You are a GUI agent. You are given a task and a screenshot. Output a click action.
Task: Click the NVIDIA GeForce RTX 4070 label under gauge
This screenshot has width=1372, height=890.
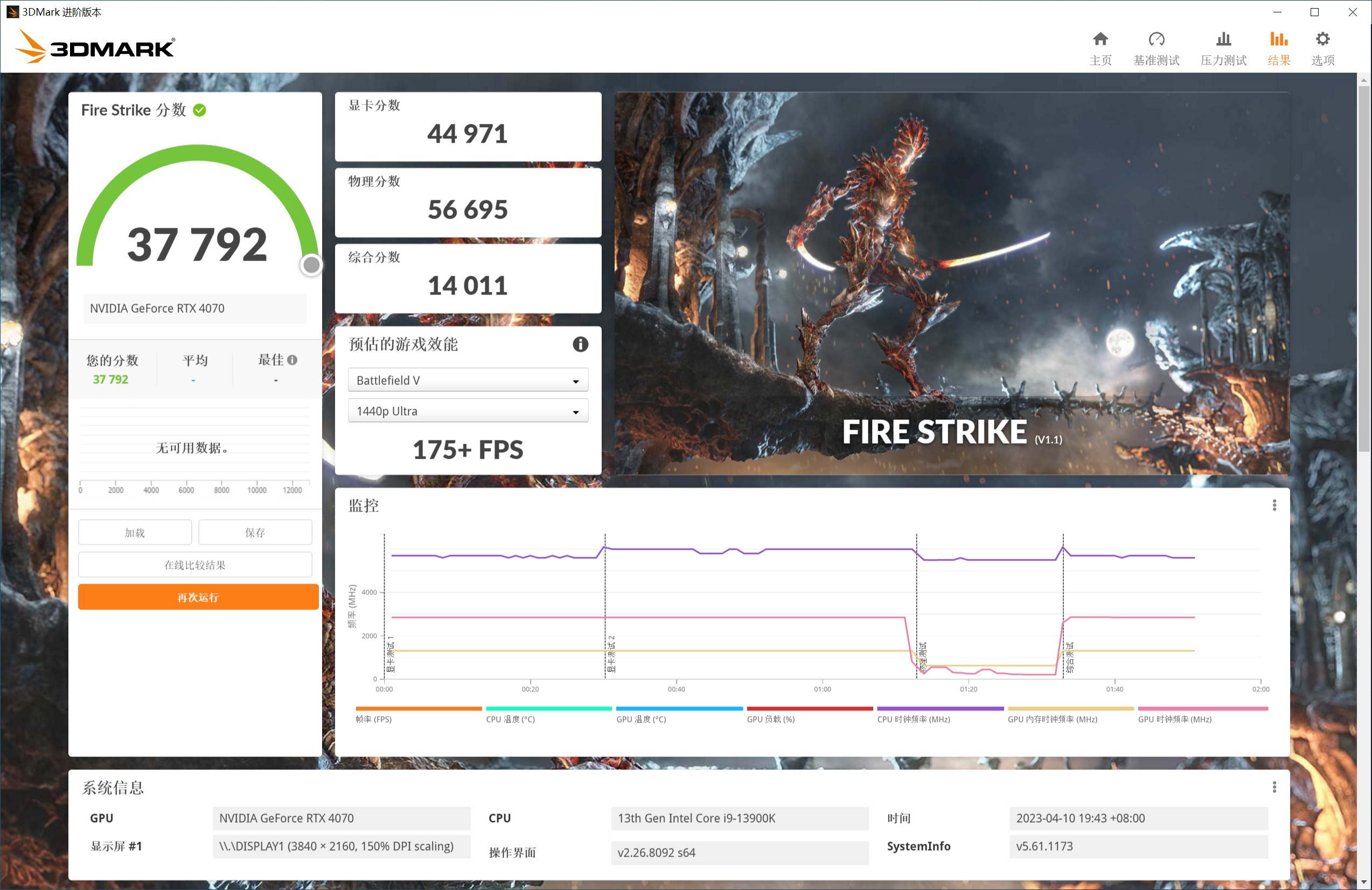195,308
